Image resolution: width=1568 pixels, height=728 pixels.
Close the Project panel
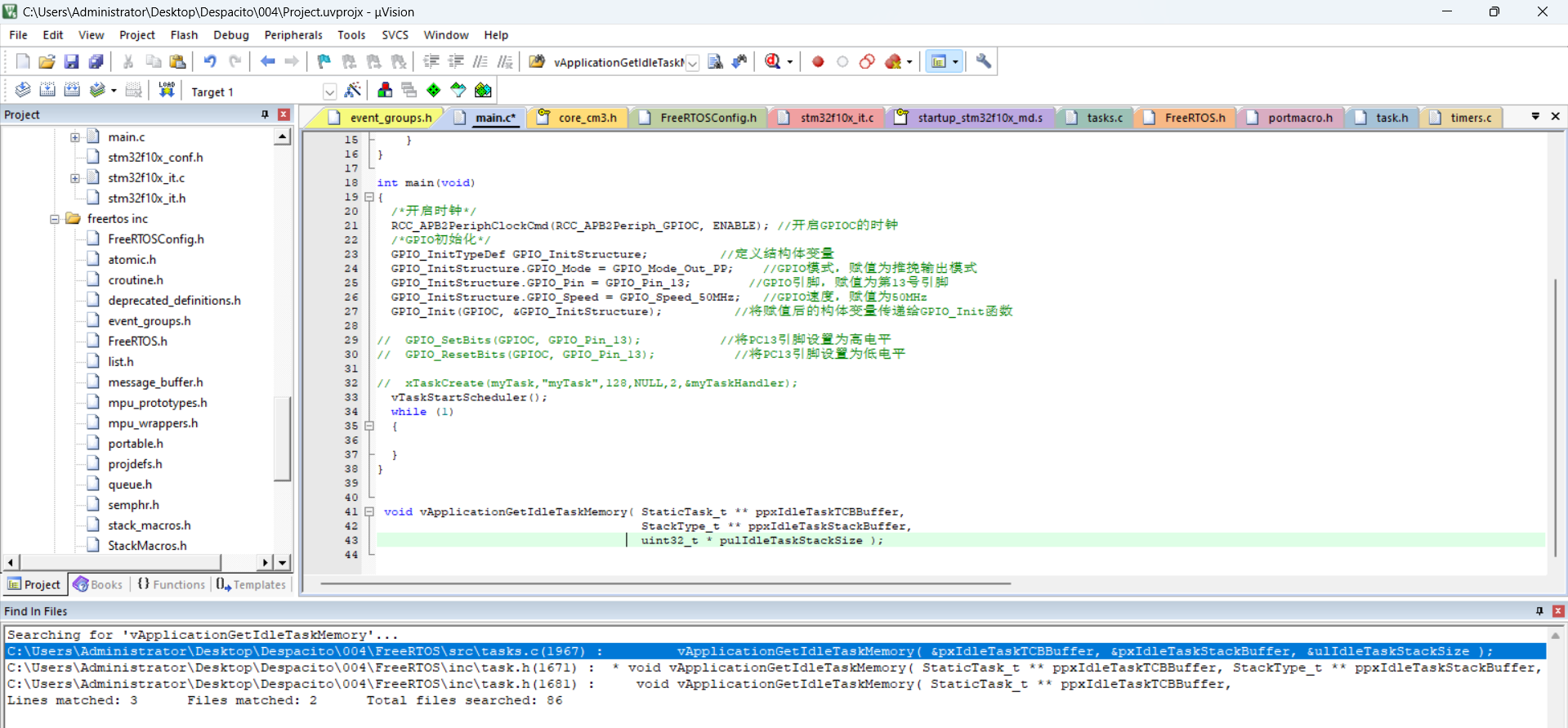coord(284,114)
